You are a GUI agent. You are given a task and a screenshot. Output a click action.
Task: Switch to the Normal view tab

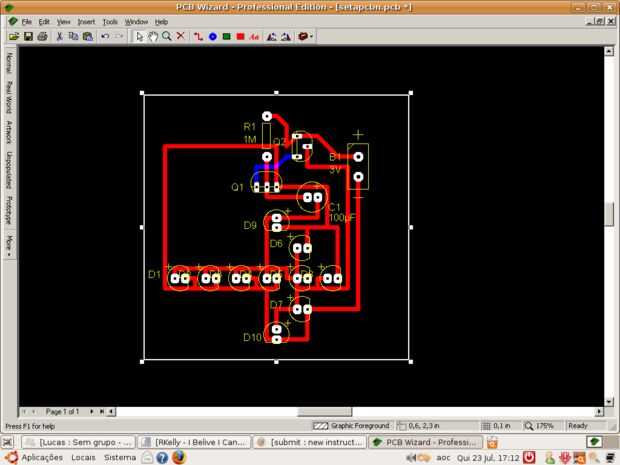click(x=9, y=62)
